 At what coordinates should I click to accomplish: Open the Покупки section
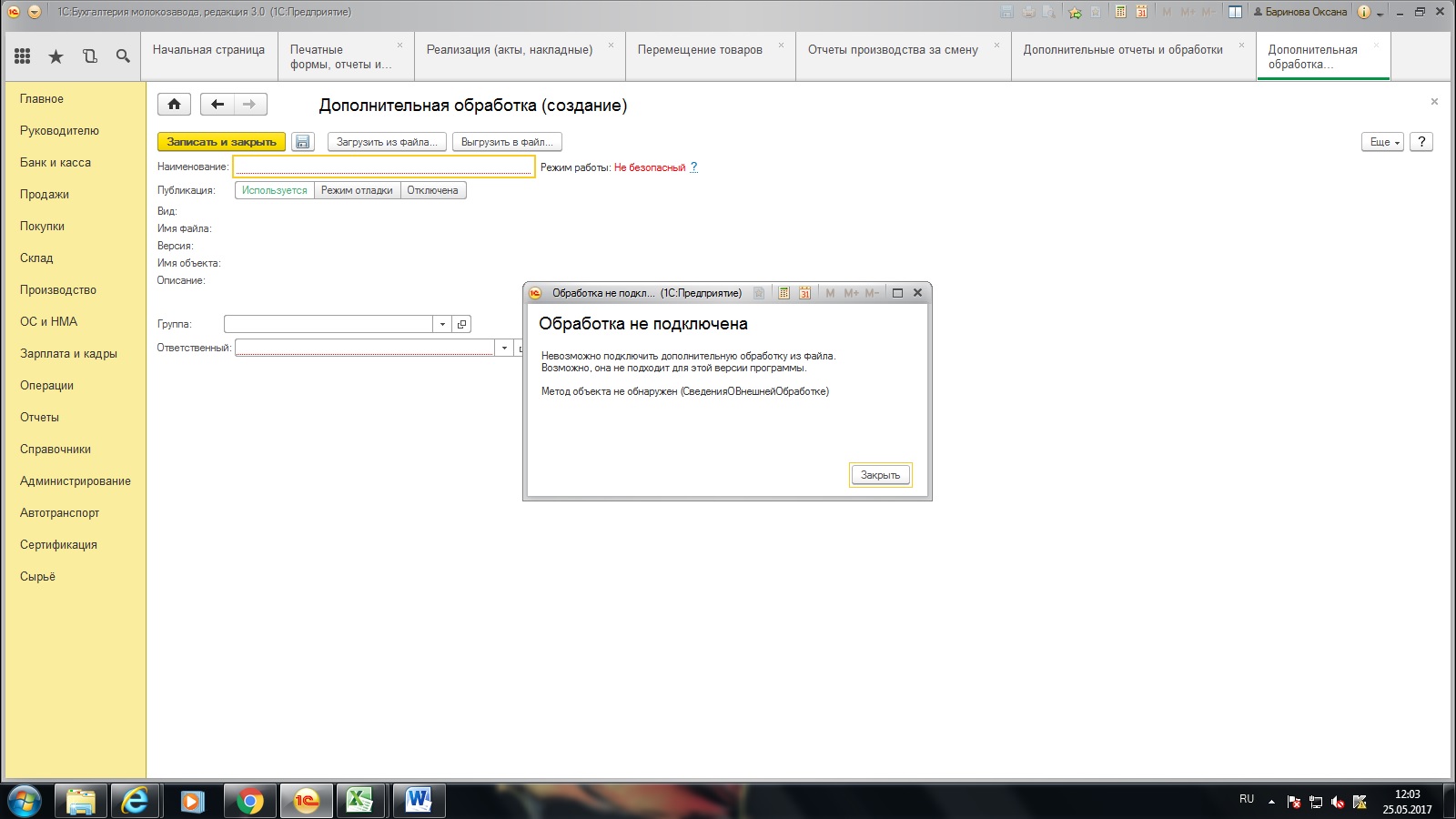[x=42, y=226]
